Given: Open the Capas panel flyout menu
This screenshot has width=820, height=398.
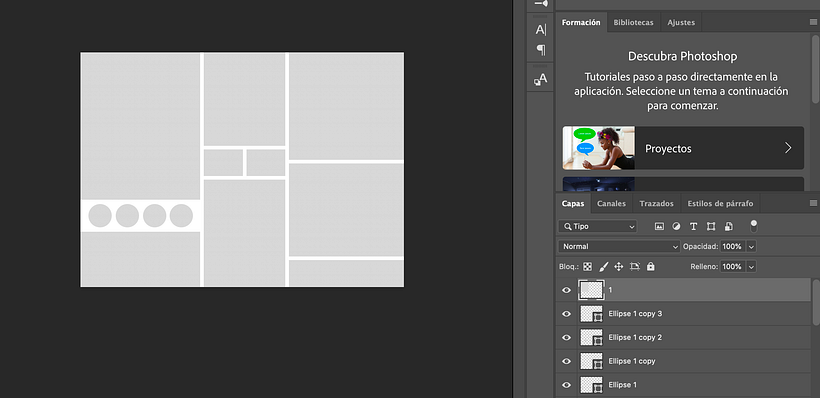Looking at the screenshot, I should [x=813, y=203].
